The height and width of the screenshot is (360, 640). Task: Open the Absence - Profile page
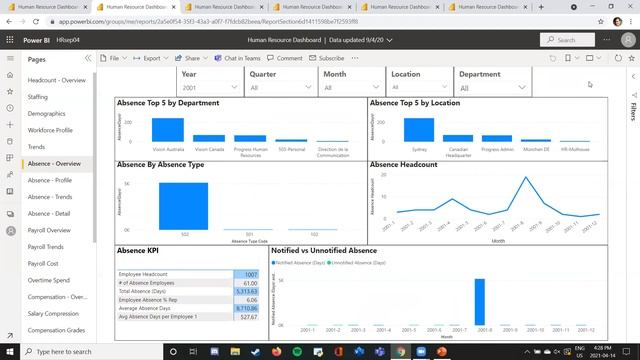pyautogui.click(x=50, y=180)
